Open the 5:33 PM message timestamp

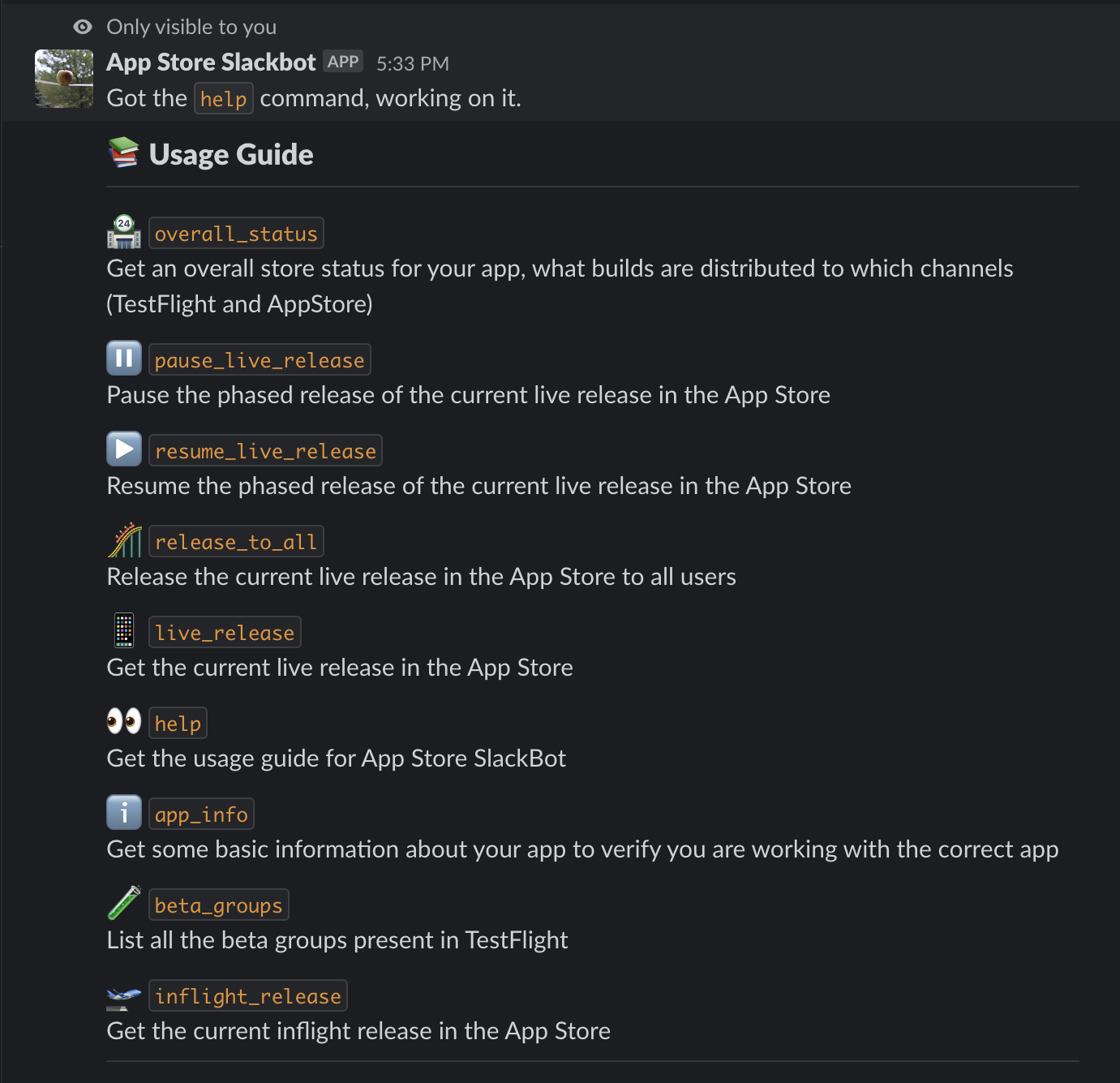click(412, 62)
